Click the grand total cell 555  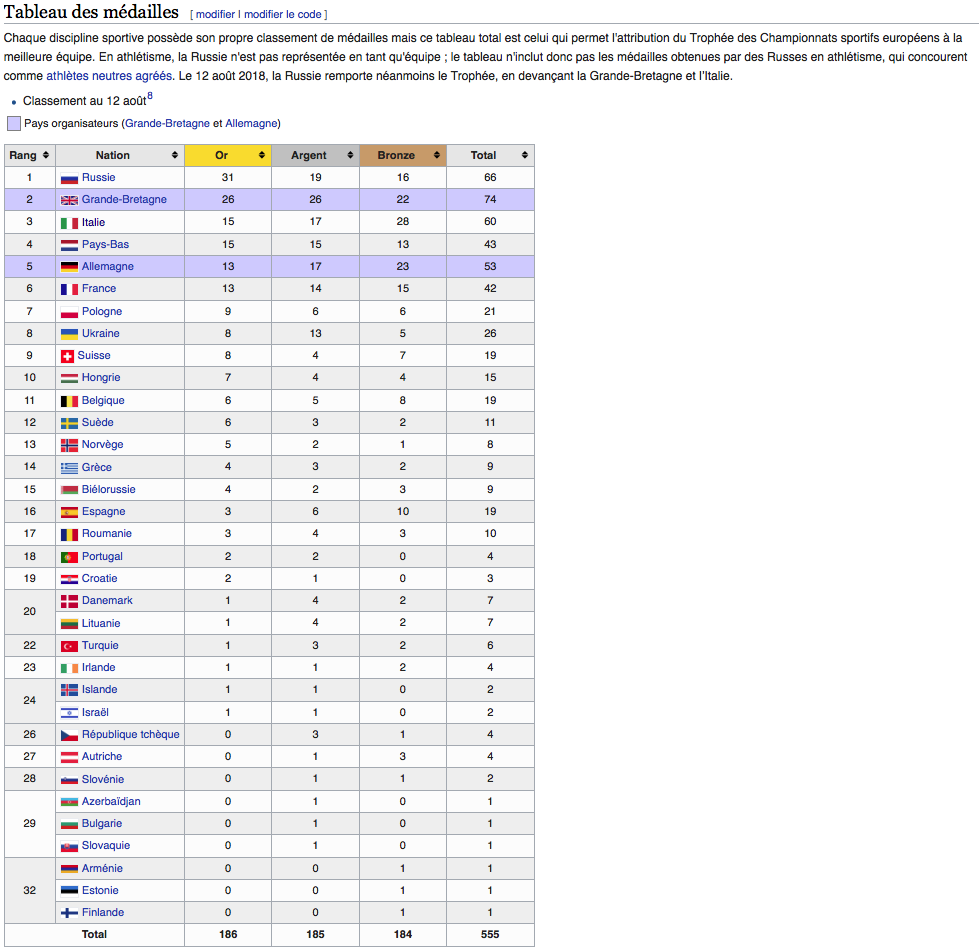(x=490, y=934)
